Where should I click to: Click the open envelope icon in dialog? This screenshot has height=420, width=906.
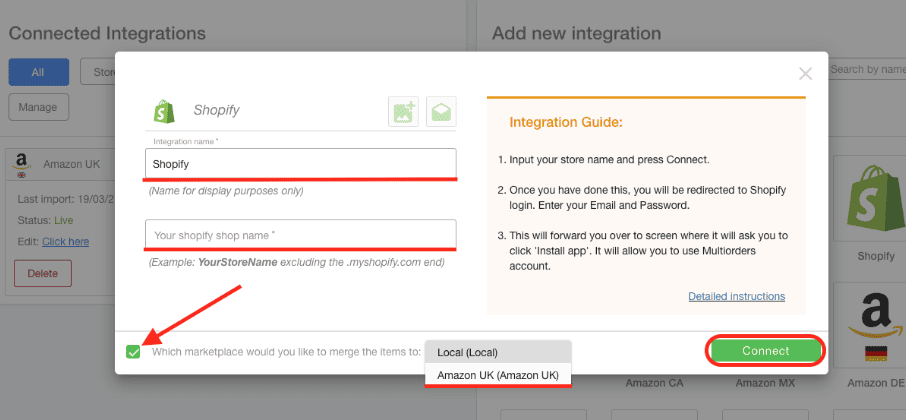click(x=441, y=111)
